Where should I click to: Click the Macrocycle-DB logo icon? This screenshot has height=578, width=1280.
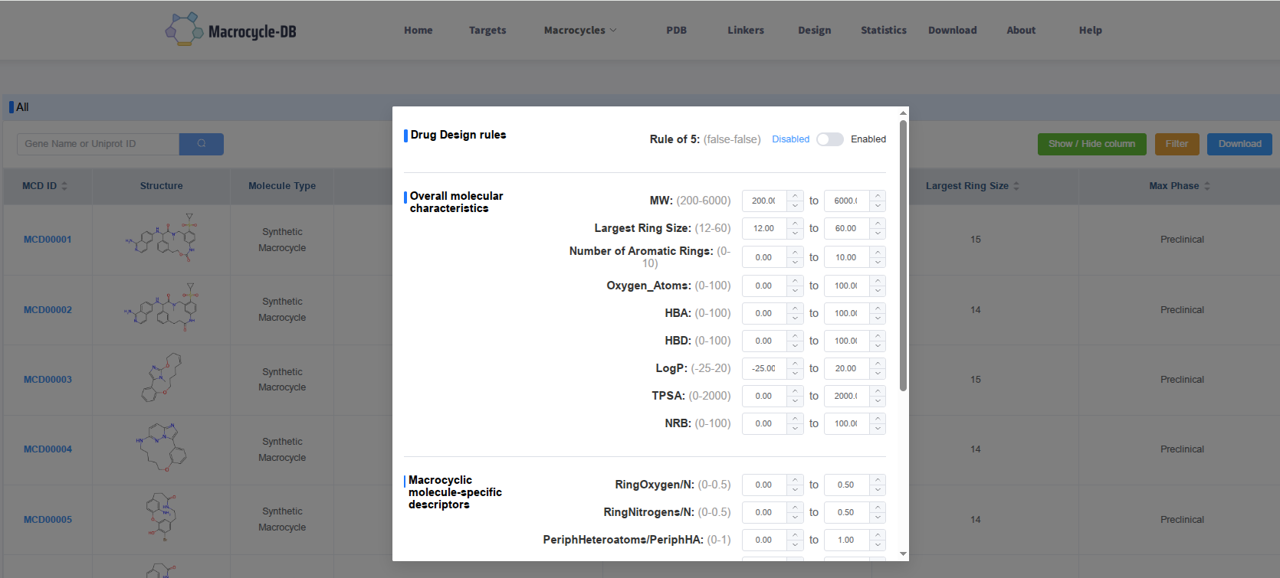pos(184,30)
